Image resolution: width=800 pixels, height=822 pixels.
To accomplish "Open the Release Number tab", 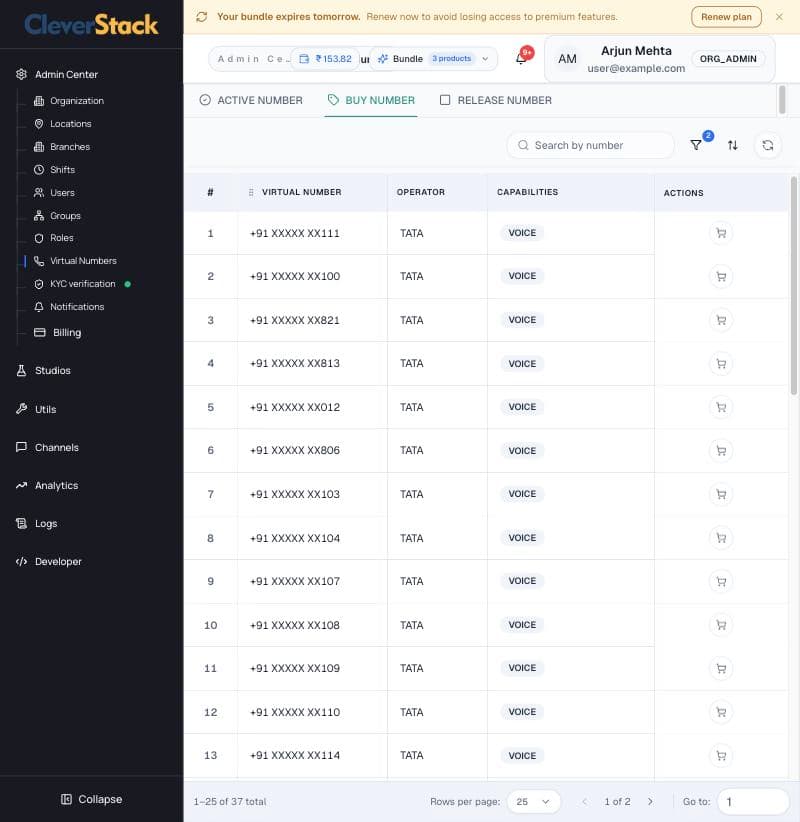I will [x=495, y=100].
